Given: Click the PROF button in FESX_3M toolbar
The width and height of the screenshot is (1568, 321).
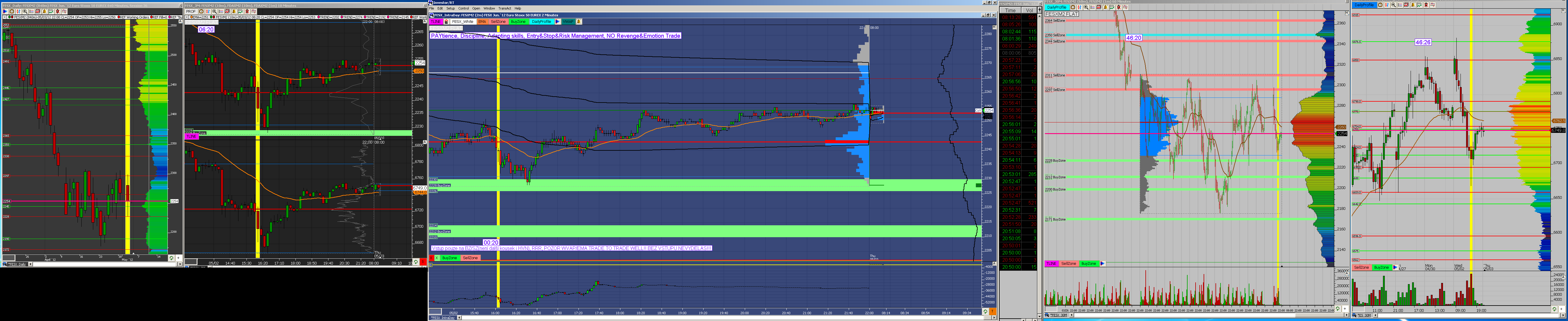Looking at the screenshot, I should (191, 12).
